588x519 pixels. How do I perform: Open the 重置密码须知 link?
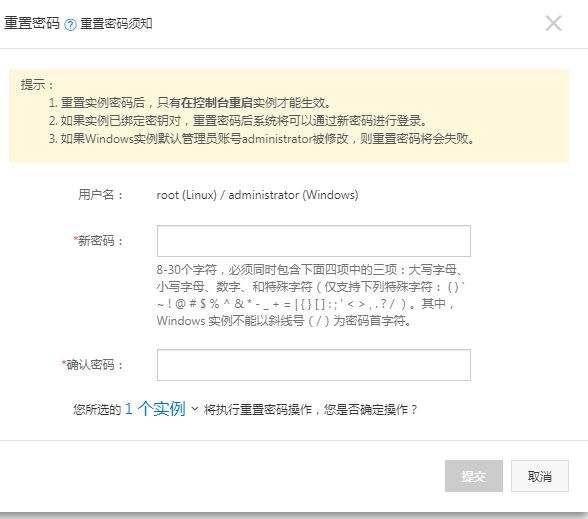point(116,24)
